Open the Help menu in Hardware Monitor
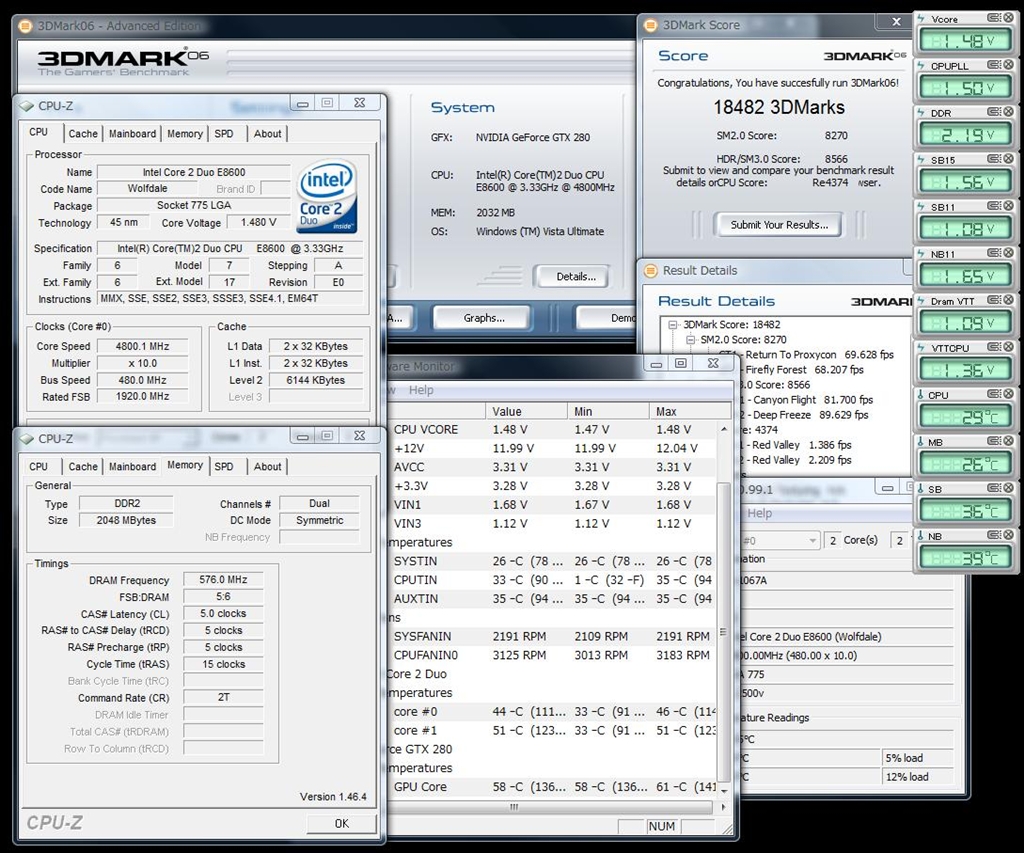This screenshot has width=1024, height=853. (421, 390)
